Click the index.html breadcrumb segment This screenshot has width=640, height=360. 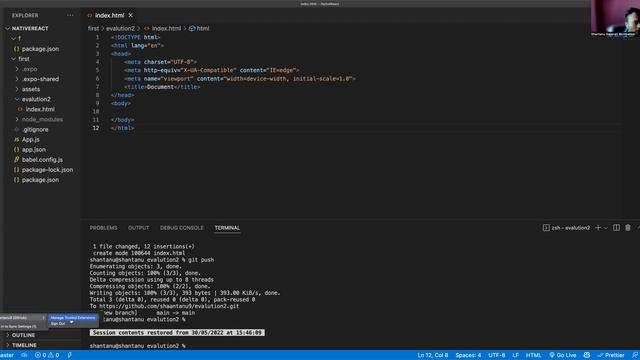click(x=166, y=29)
